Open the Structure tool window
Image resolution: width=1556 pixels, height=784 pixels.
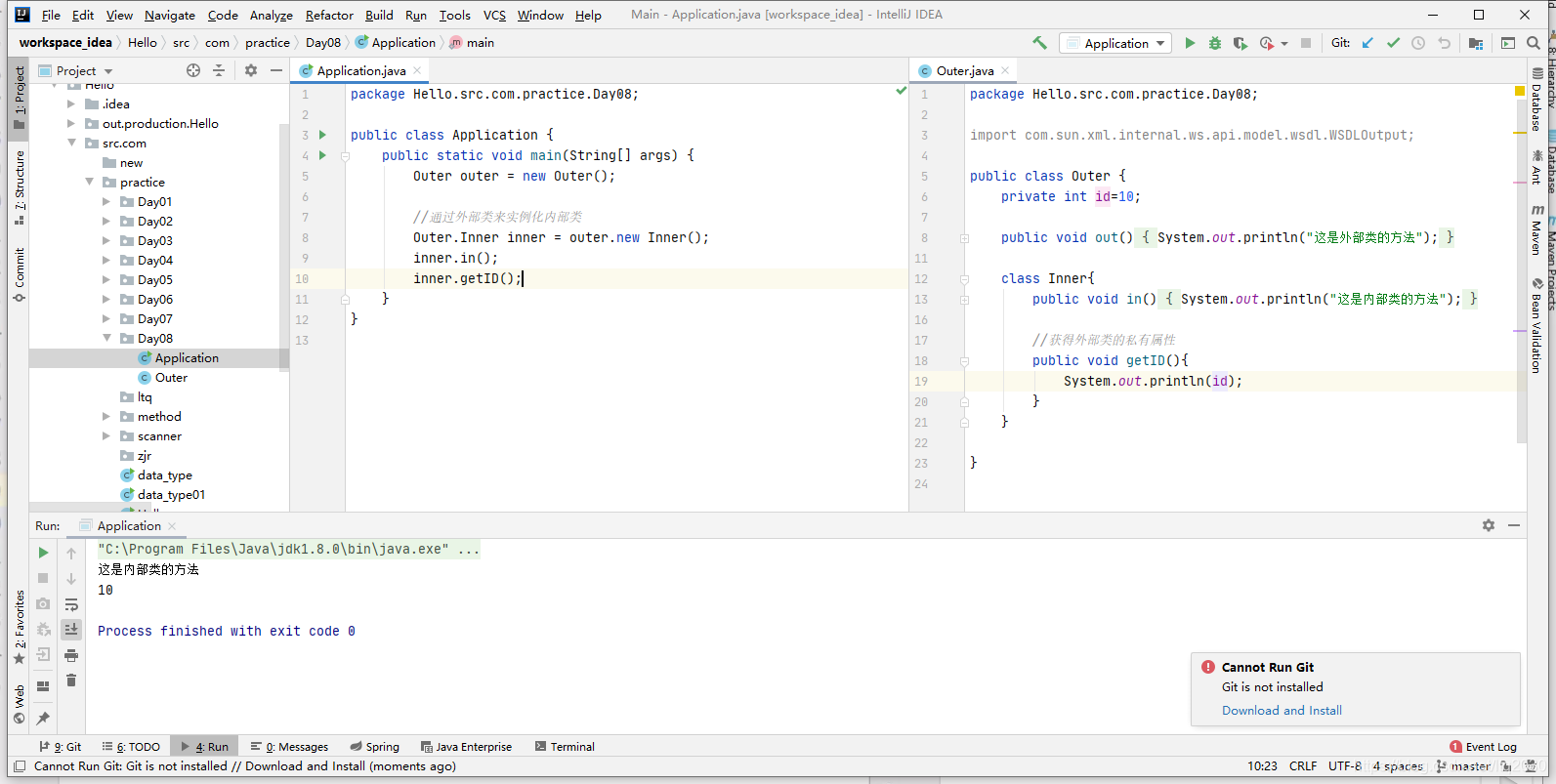pyautogui.click(x=20, y=187)
